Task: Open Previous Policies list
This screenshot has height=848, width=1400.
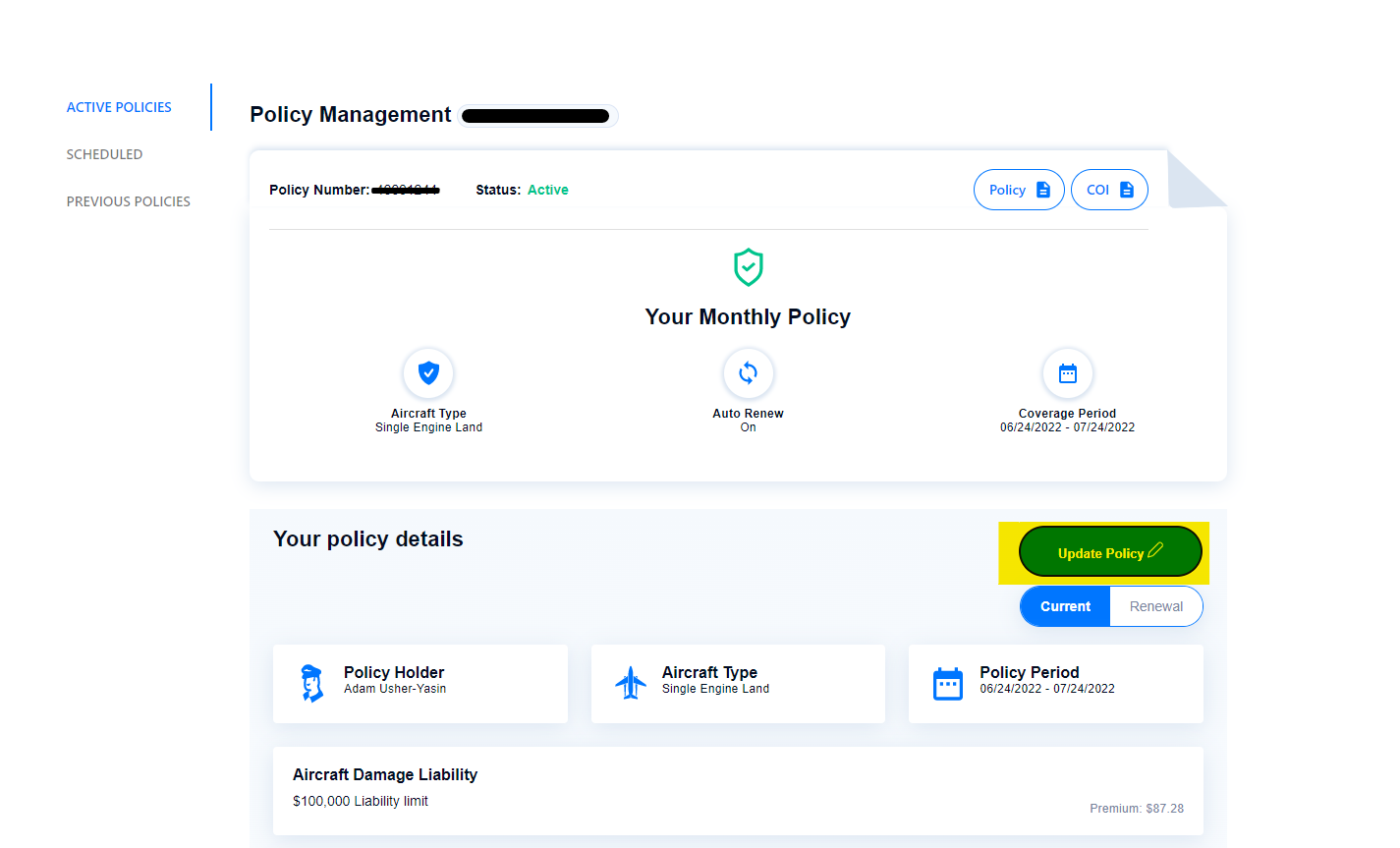Action: point(129,201)
